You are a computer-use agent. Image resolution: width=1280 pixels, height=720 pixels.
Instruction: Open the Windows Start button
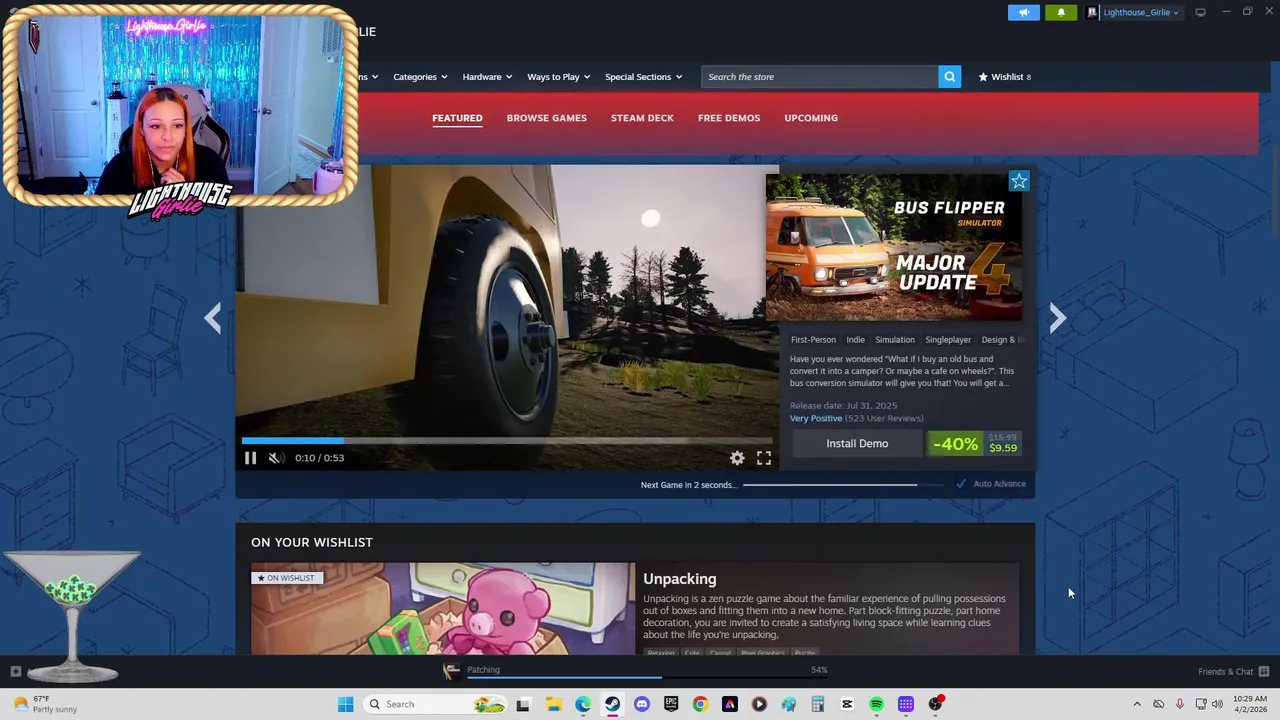(345, 704)
